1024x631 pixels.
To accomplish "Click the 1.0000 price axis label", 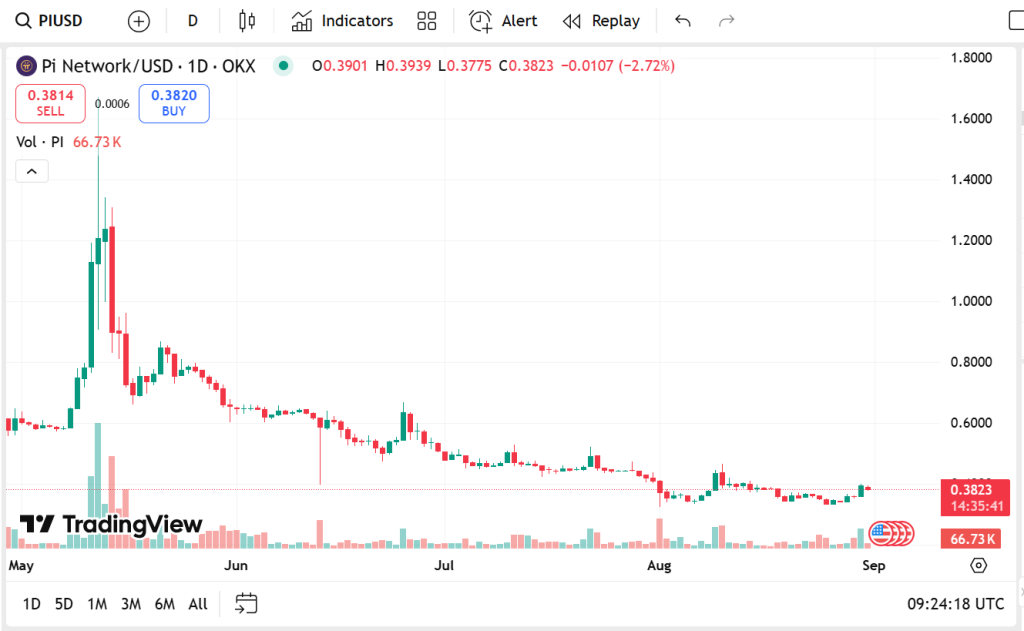I will 971,301.
